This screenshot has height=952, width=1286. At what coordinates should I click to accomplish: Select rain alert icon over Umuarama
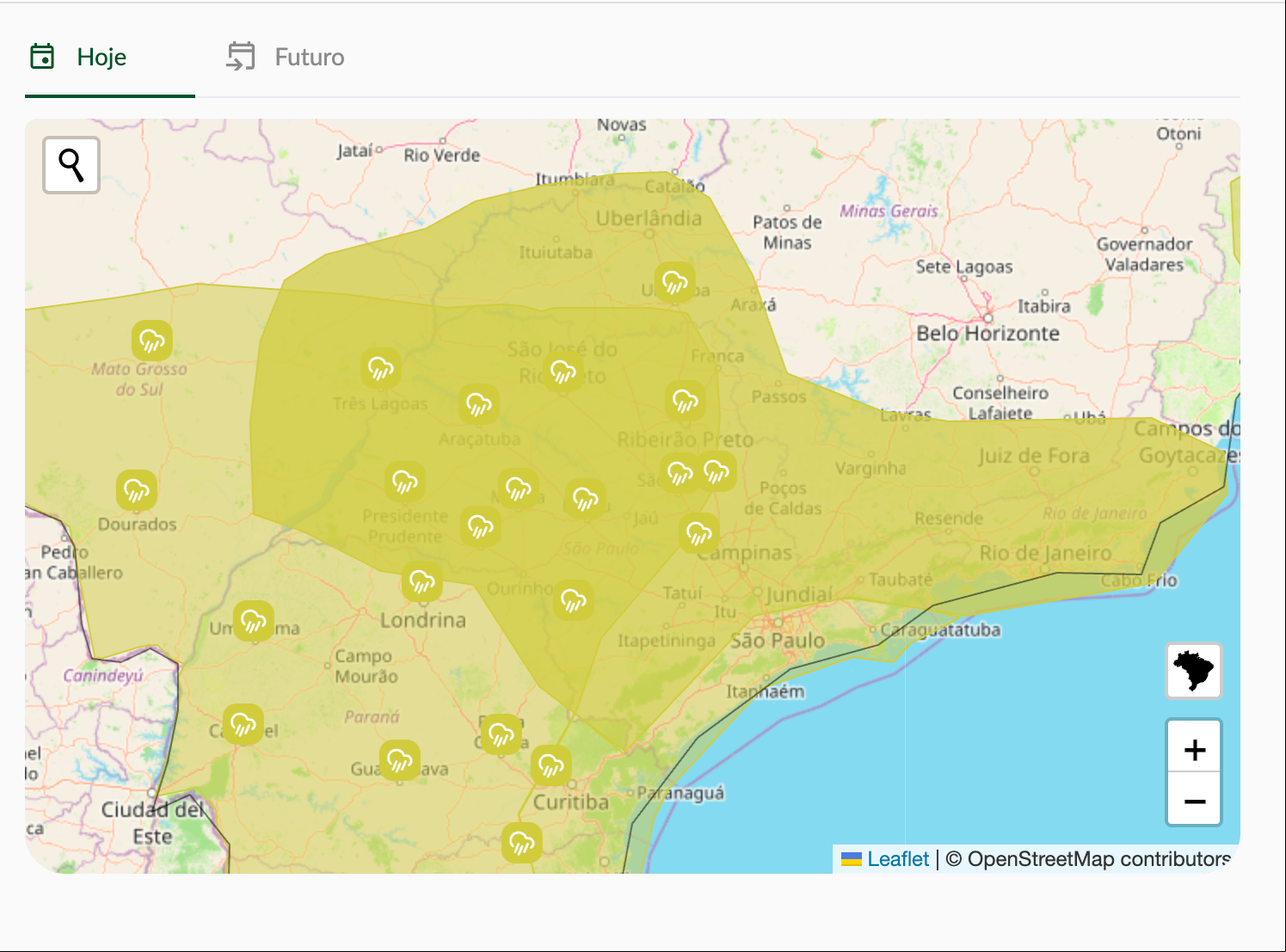[254, 621]
